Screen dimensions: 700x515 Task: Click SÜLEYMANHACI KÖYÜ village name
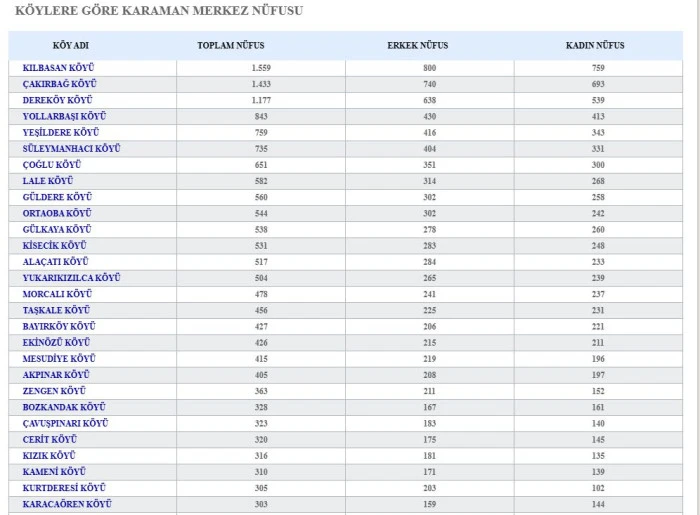tap(71, 148)
